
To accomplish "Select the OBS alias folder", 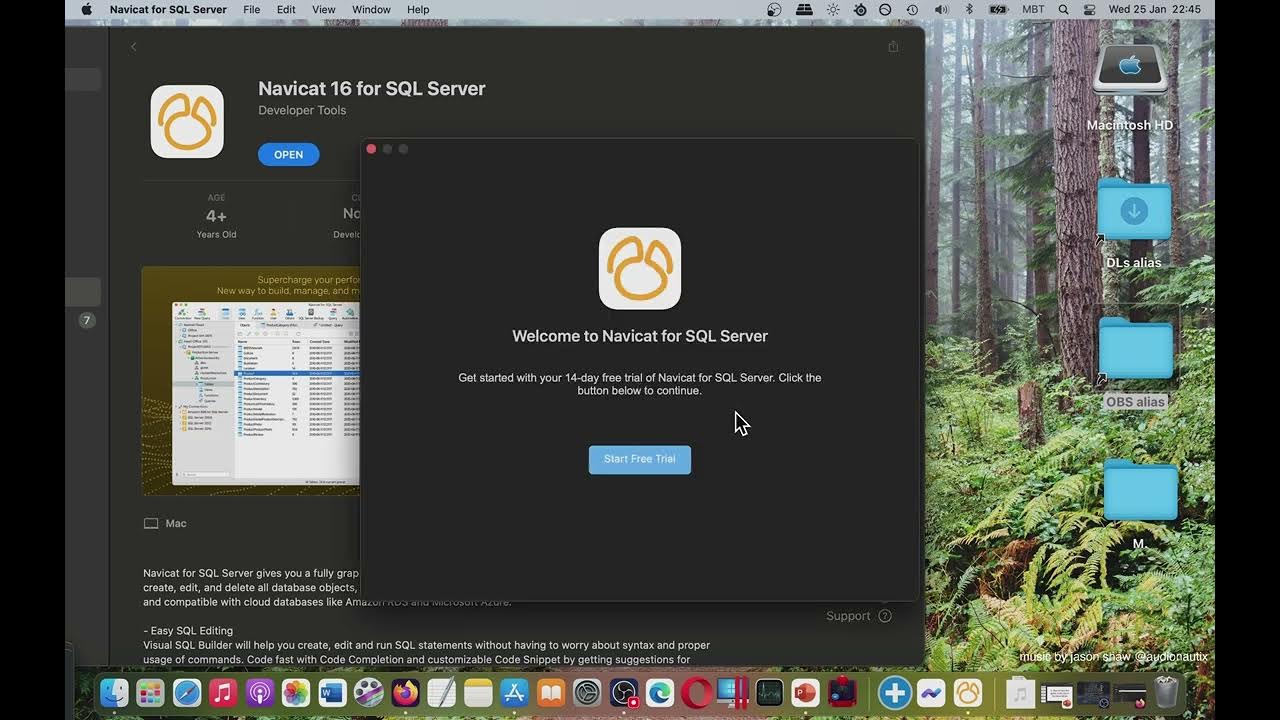I will pyautogui.click(x=1135, y=350).
